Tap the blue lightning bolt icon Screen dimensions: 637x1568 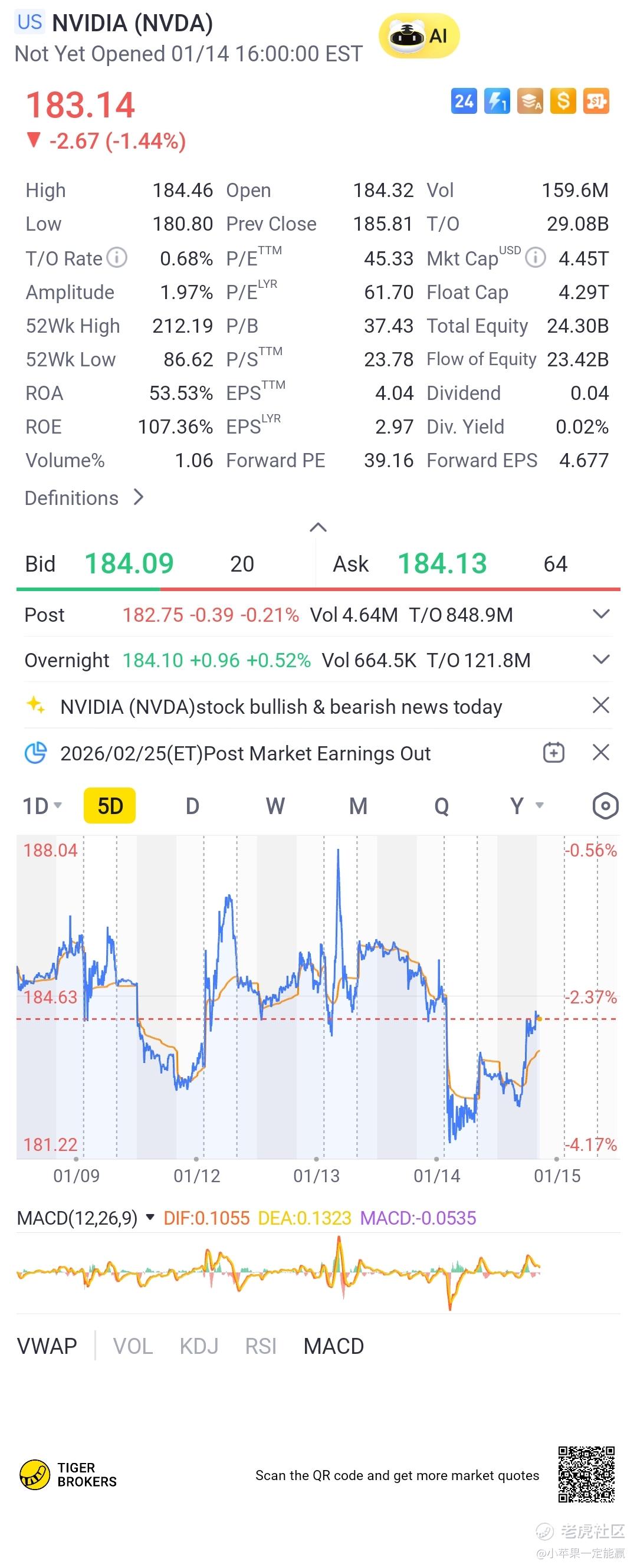497,101
